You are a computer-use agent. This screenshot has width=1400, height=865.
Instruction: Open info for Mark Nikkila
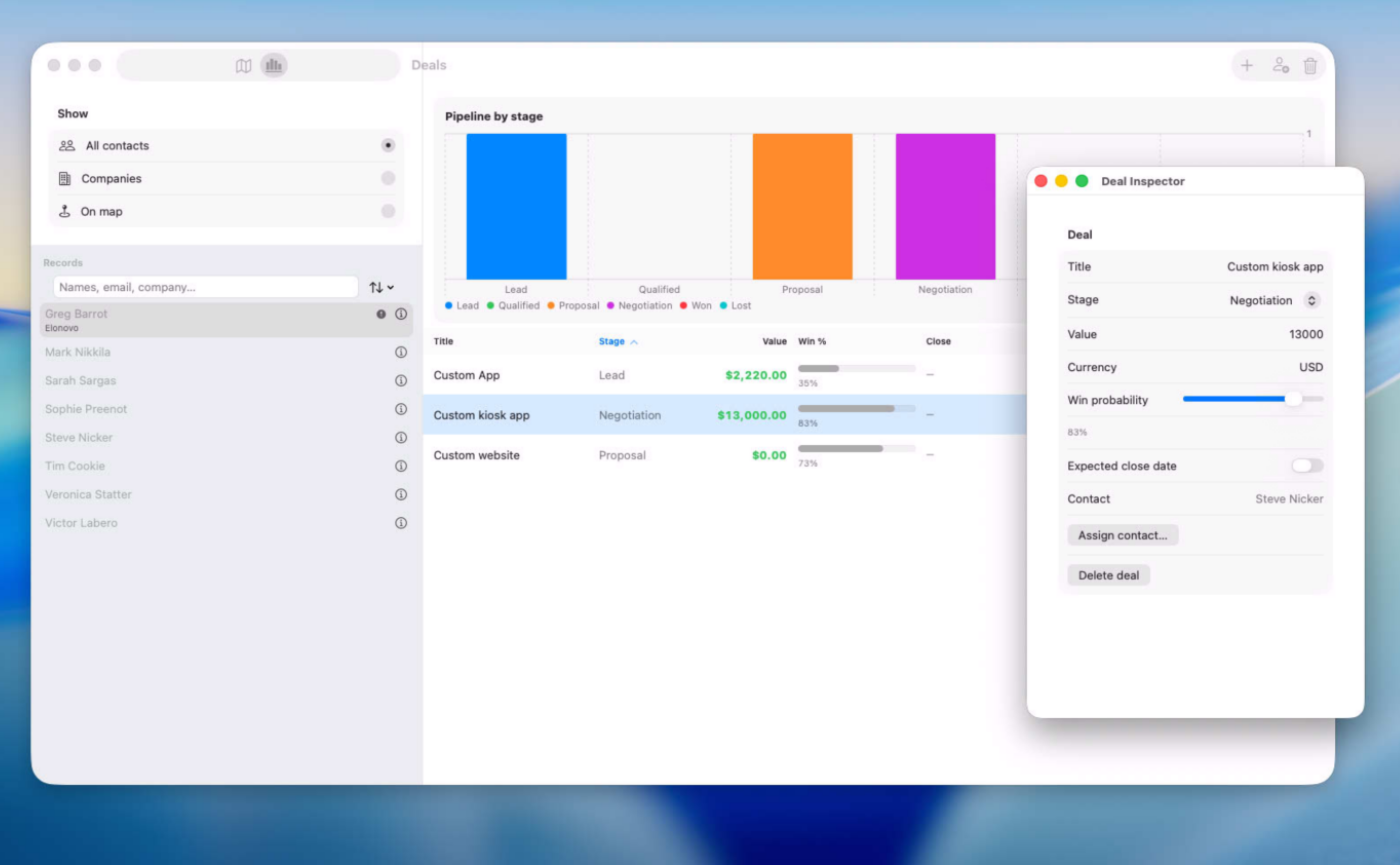click(401, 353)
